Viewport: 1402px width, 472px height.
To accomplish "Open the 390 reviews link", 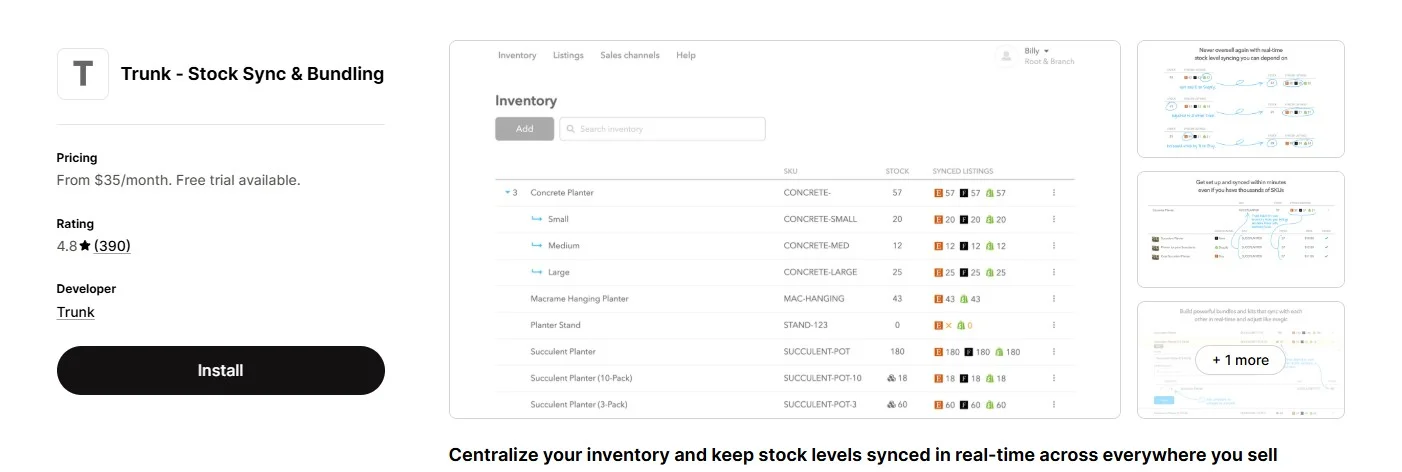I will (112, 246).
